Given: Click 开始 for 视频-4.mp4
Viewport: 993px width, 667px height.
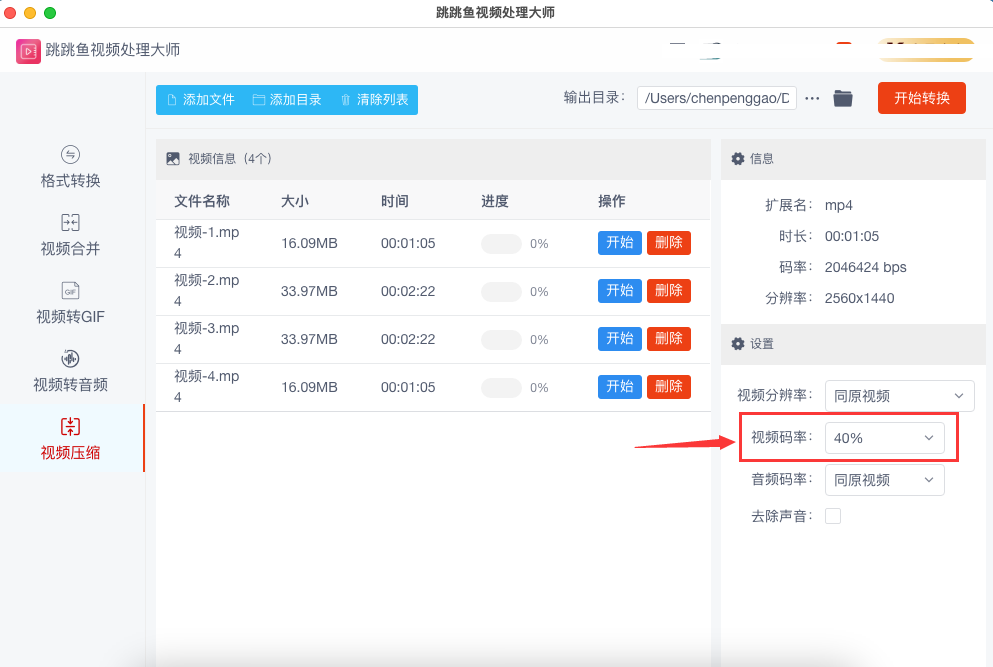Looking at the screenshot, I should tap(620, 387).
